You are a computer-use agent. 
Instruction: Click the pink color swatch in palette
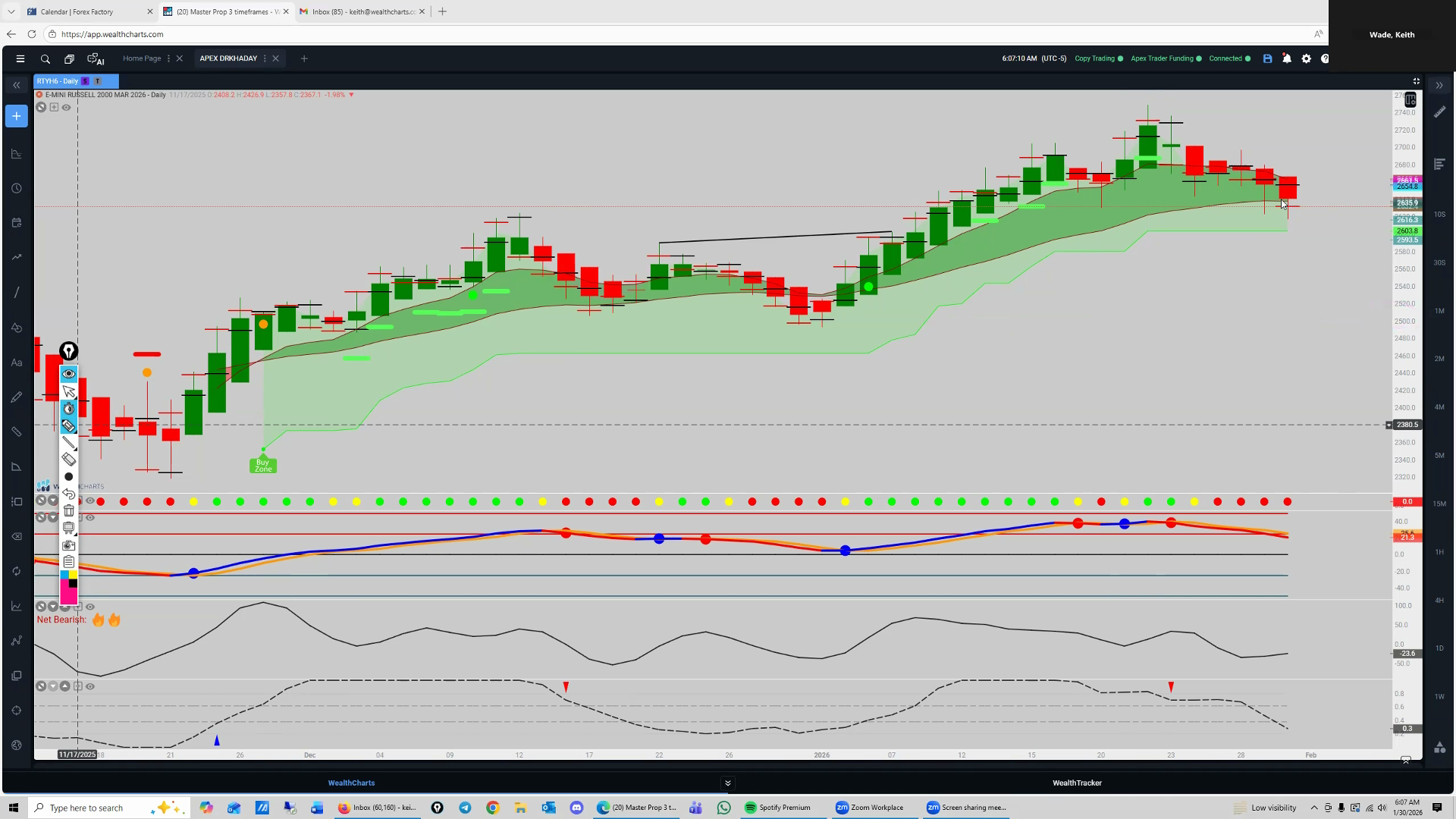69,595
